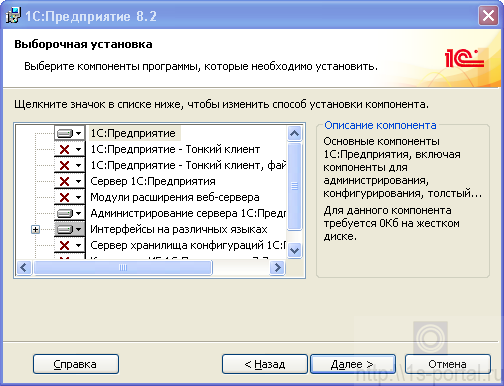This screenshot has width=504, height=386.
Task: Open install dropdown for Сервер хранилища конфигураций
Action: pos(70,245)
